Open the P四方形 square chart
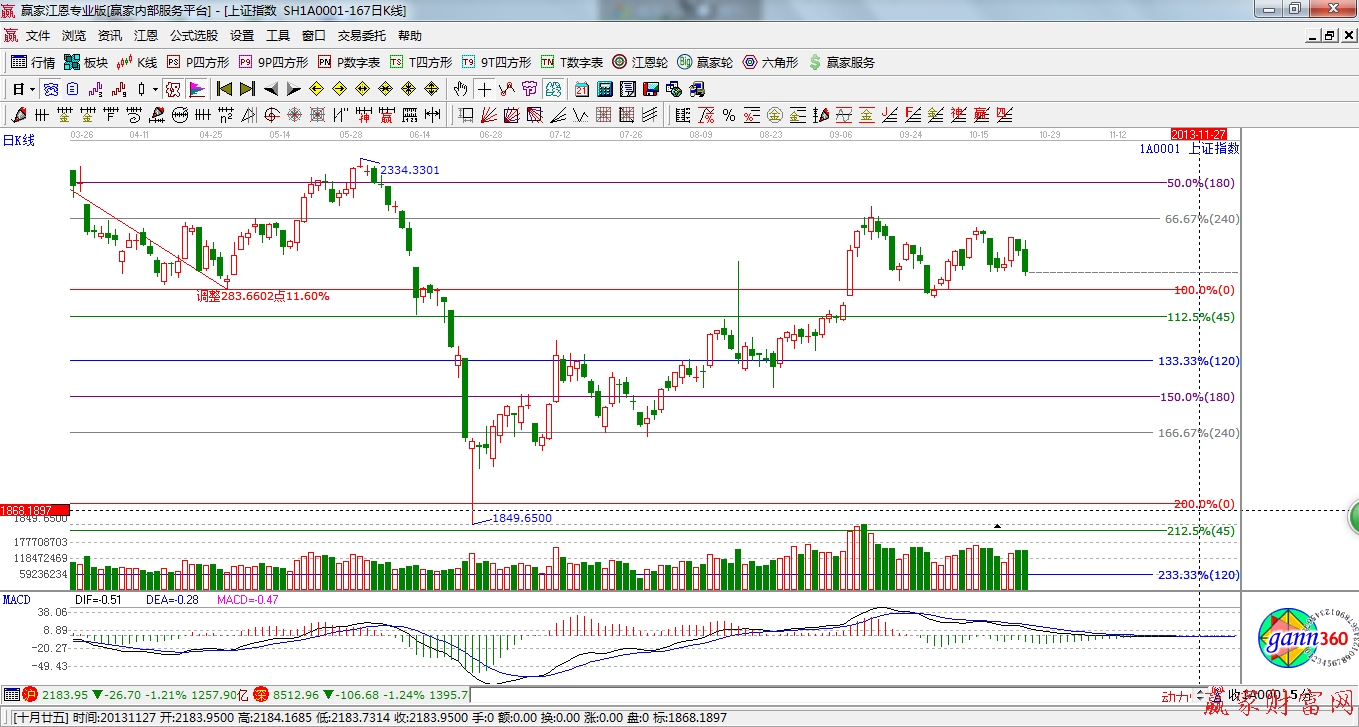Screen dimensions: 1359x727 coord(197,62)
